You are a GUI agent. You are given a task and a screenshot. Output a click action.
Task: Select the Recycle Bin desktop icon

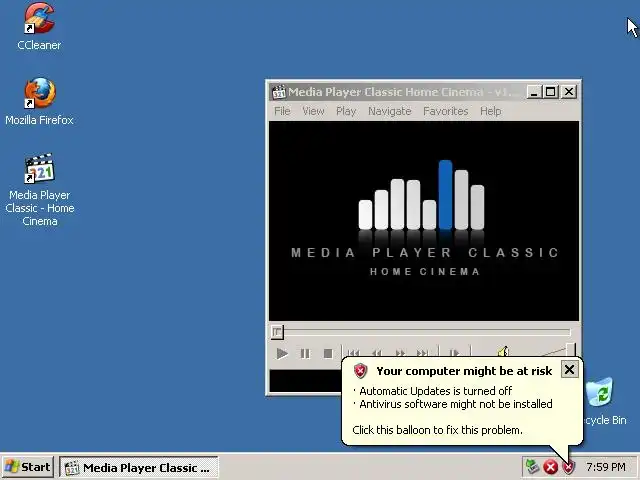tap(599, 391)
